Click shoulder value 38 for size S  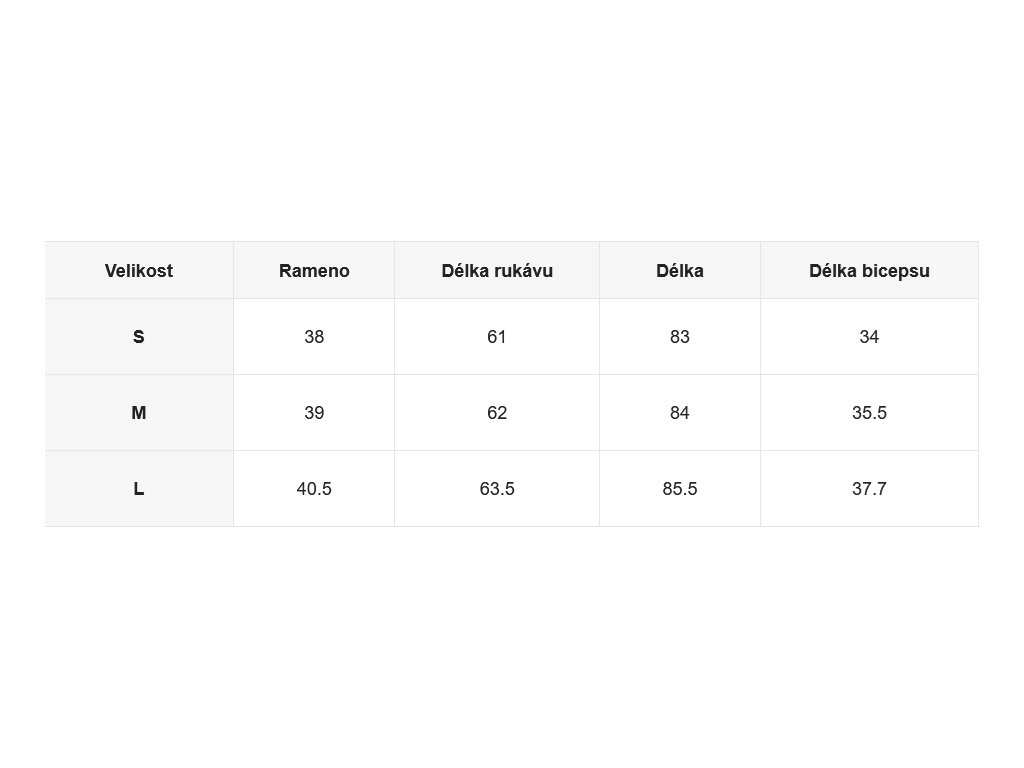(314, 337)
